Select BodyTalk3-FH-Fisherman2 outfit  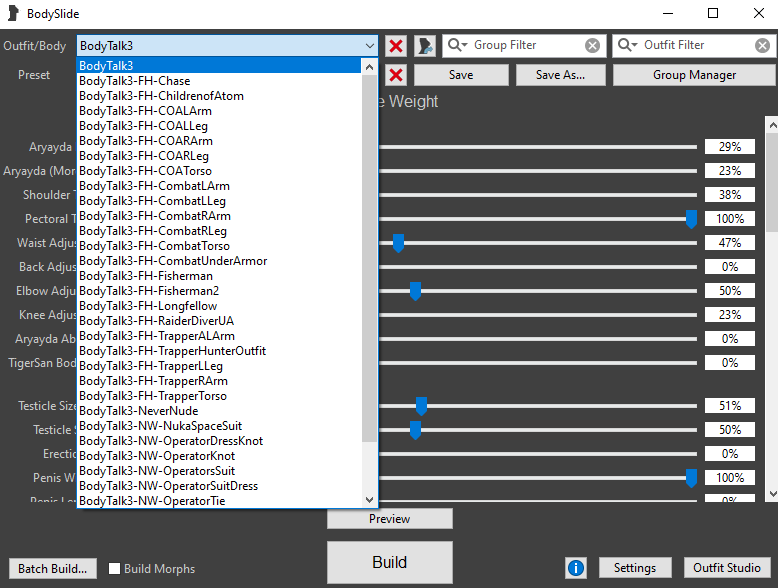click(219, 291)
